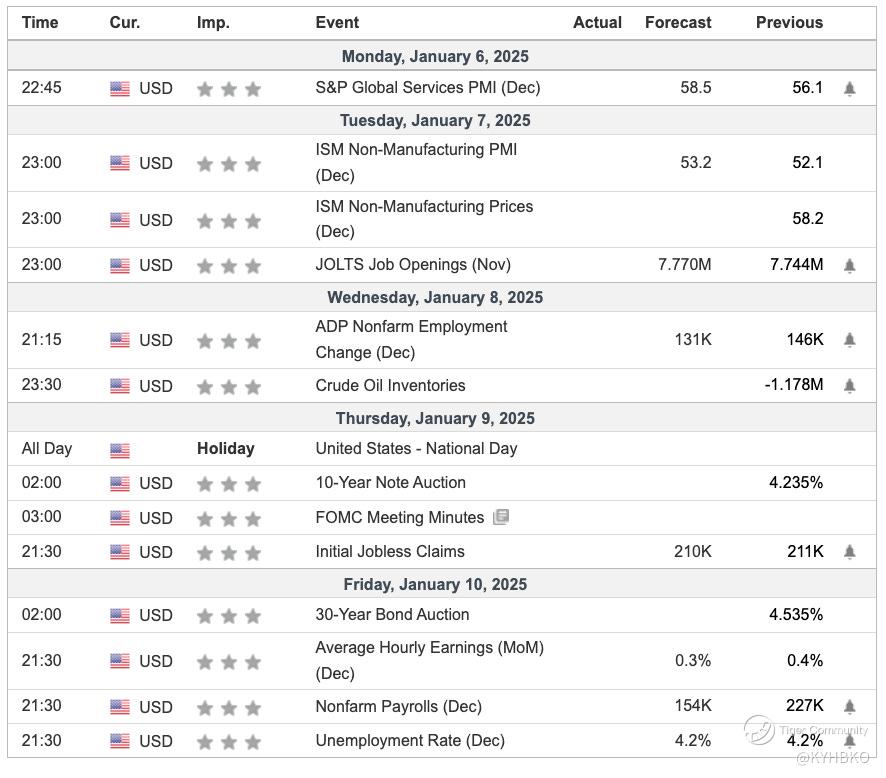
Task: Click the bell icon beside Nonfarm Payrolls
Action: (x=849, y=707)
